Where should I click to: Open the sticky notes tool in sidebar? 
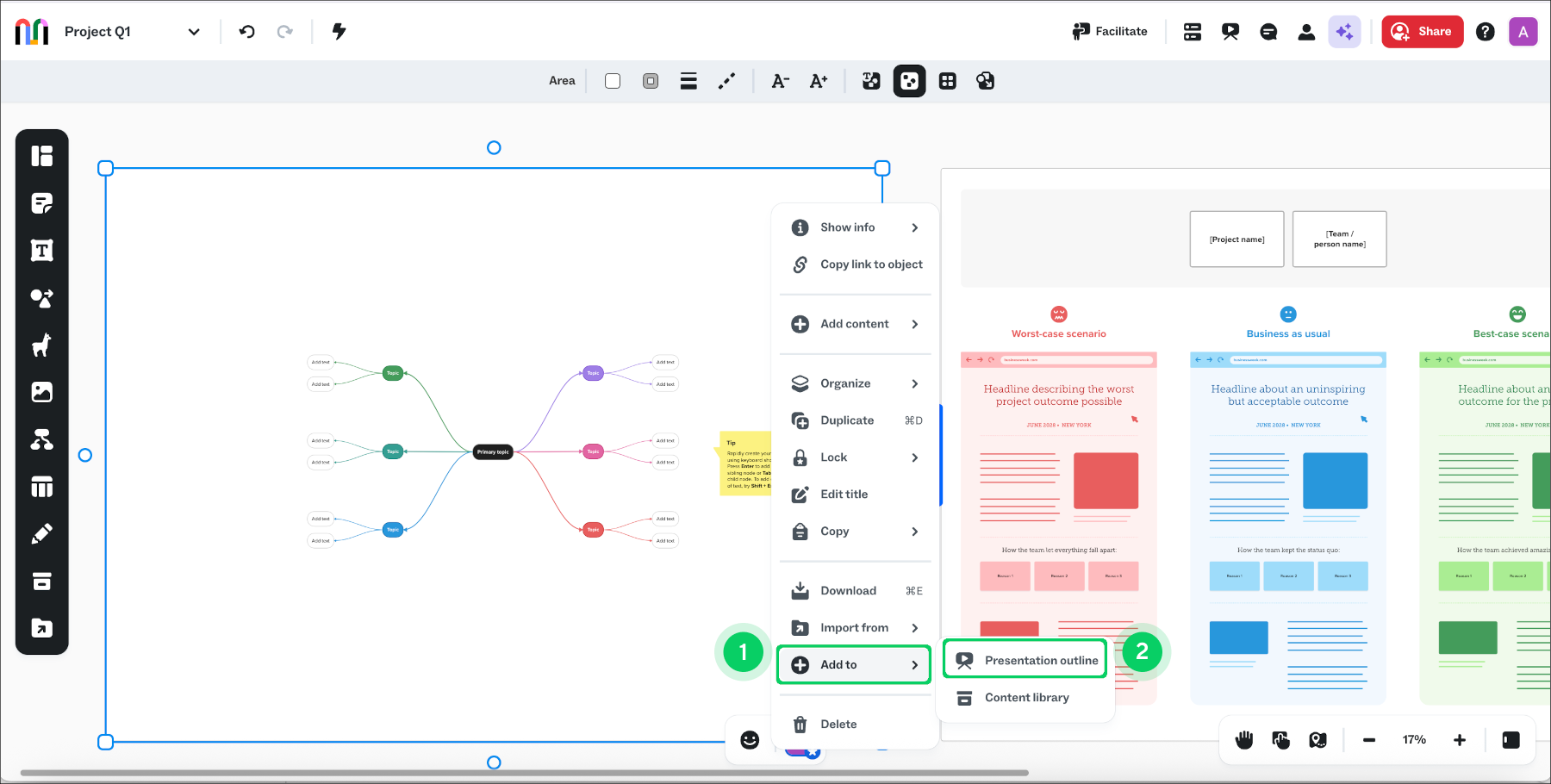[x=41, y=203]
